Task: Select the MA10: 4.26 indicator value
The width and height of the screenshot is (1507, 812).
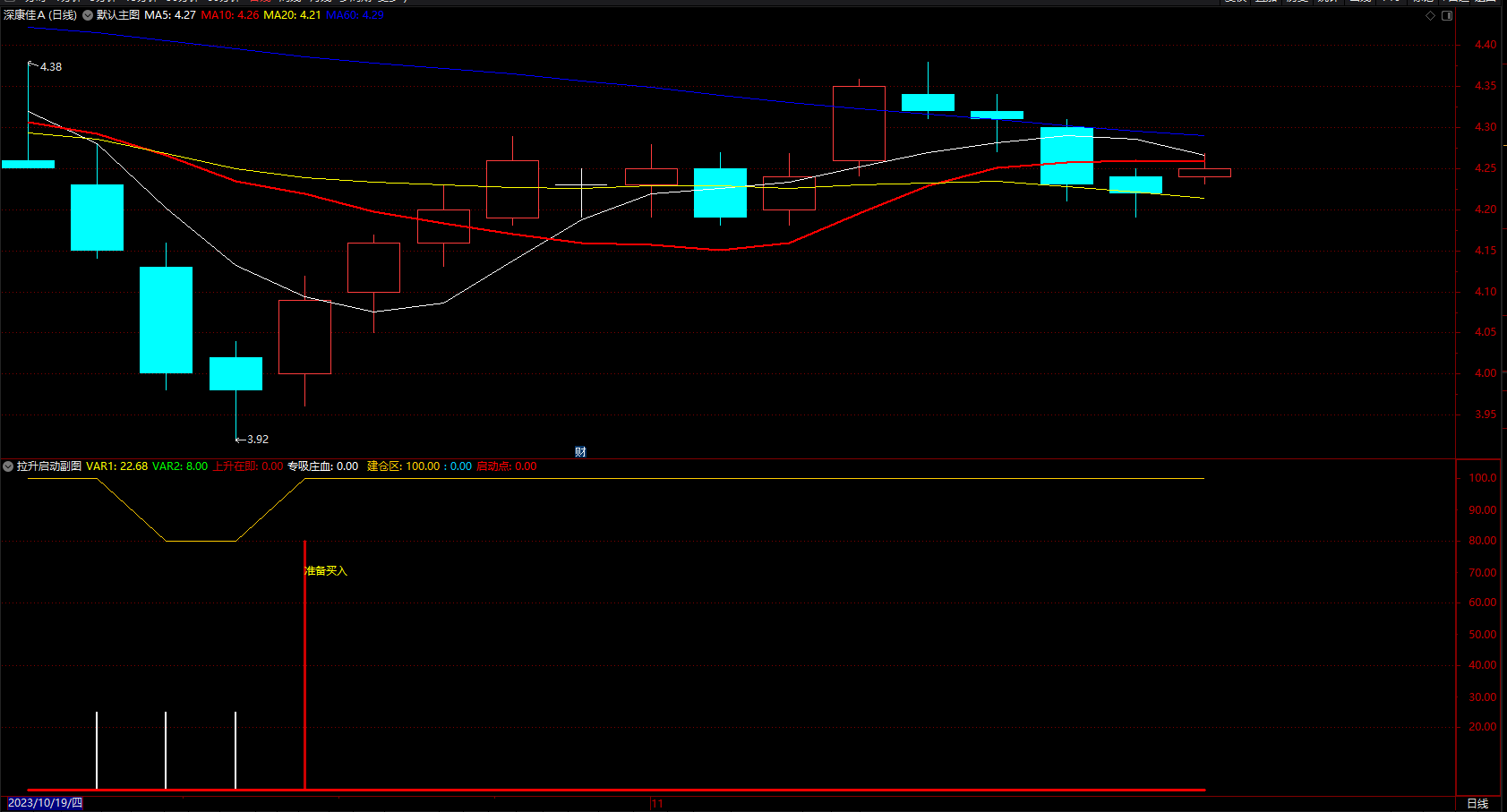Action: point(230,15)
